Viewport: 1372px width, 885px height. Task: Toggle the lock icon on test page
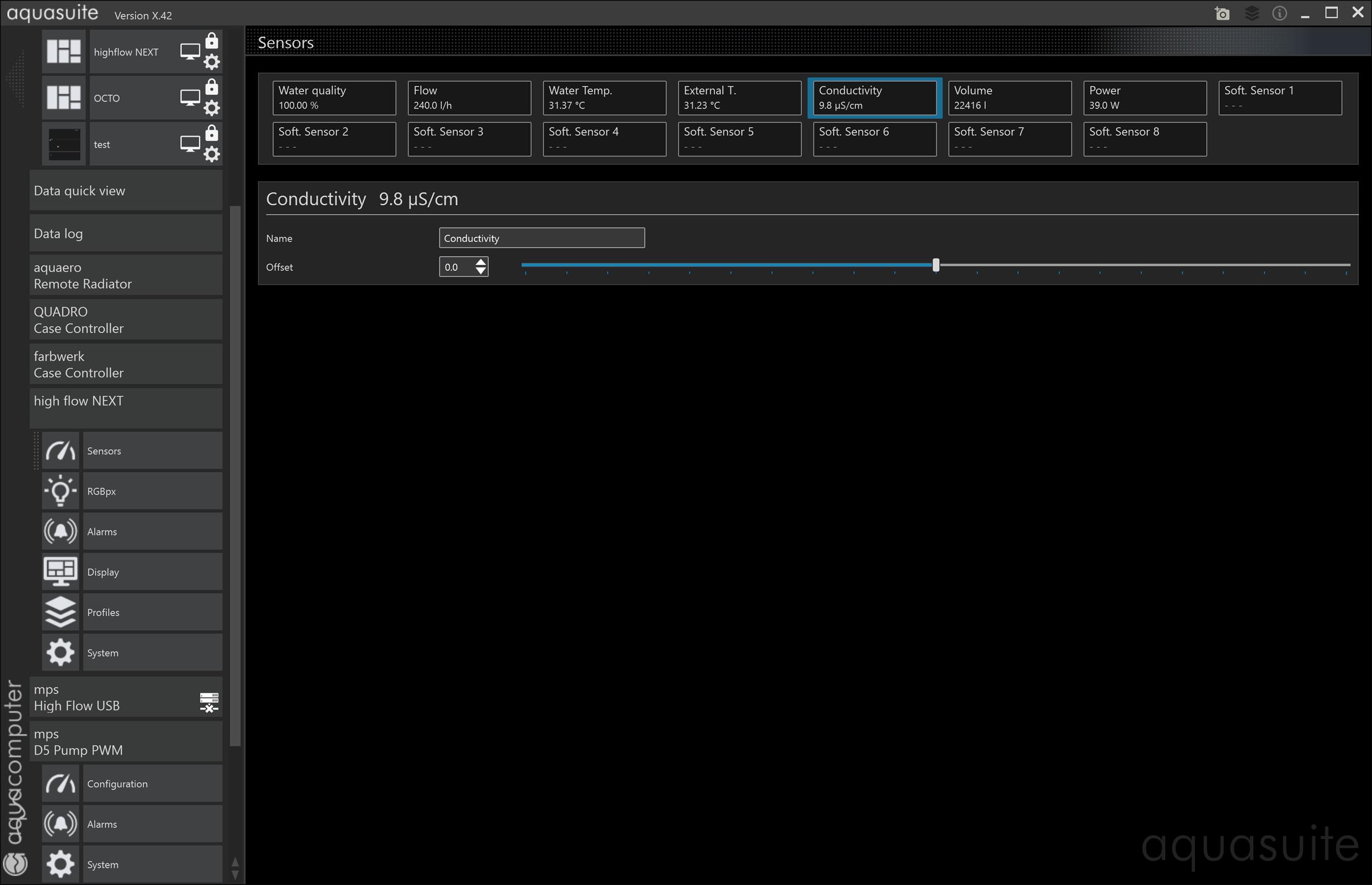coord(212,133)
